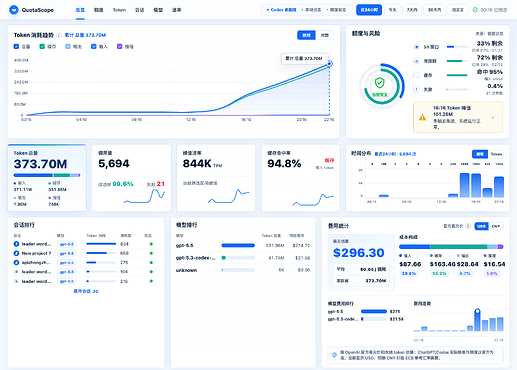The width and height of the screenshot is (517, 370).
Task: Open the info icon beside Token 消耗趋势
Action: point(59,35)
